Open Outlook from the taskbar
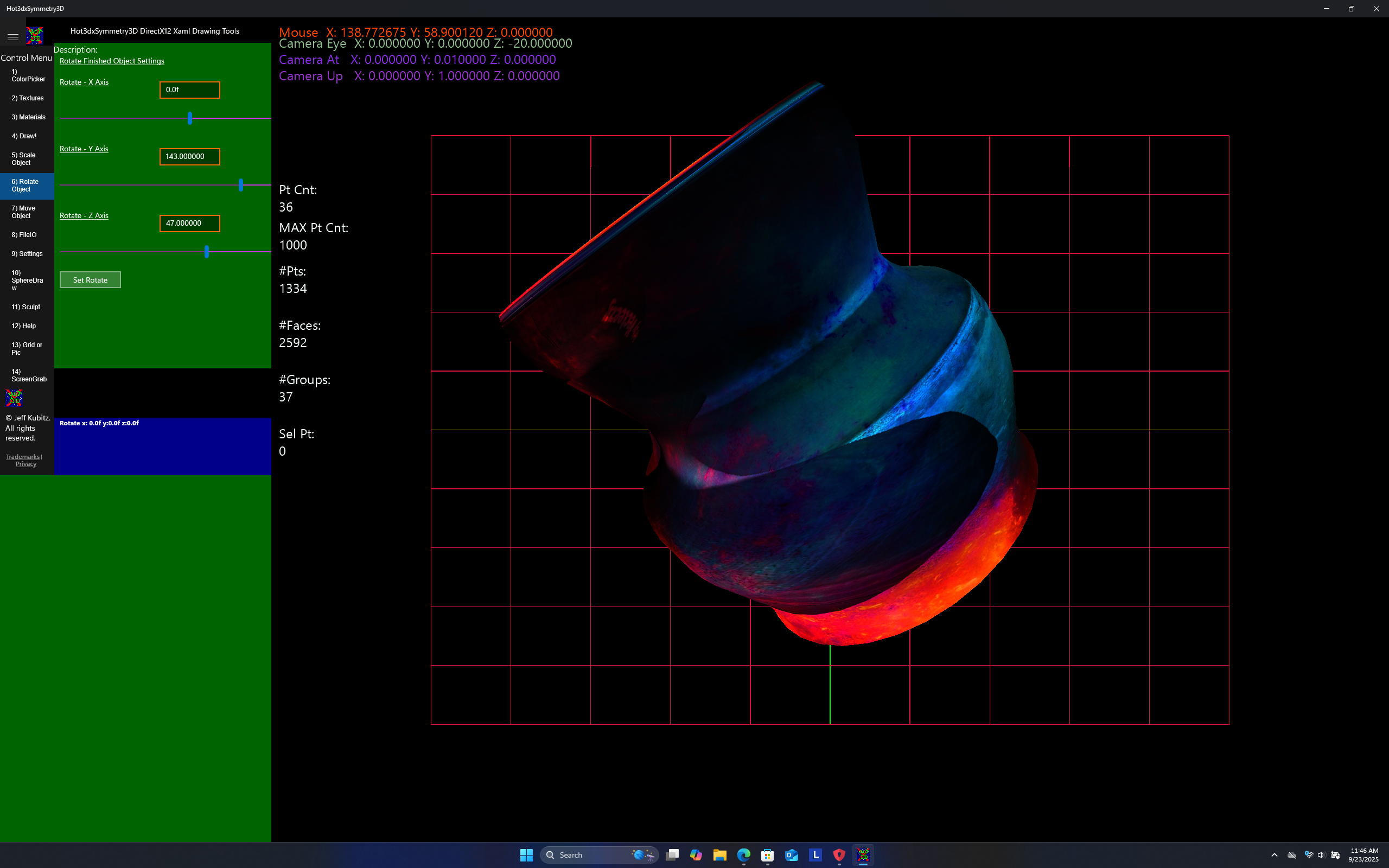This screenshot has height=868, width=1389. 792,855
